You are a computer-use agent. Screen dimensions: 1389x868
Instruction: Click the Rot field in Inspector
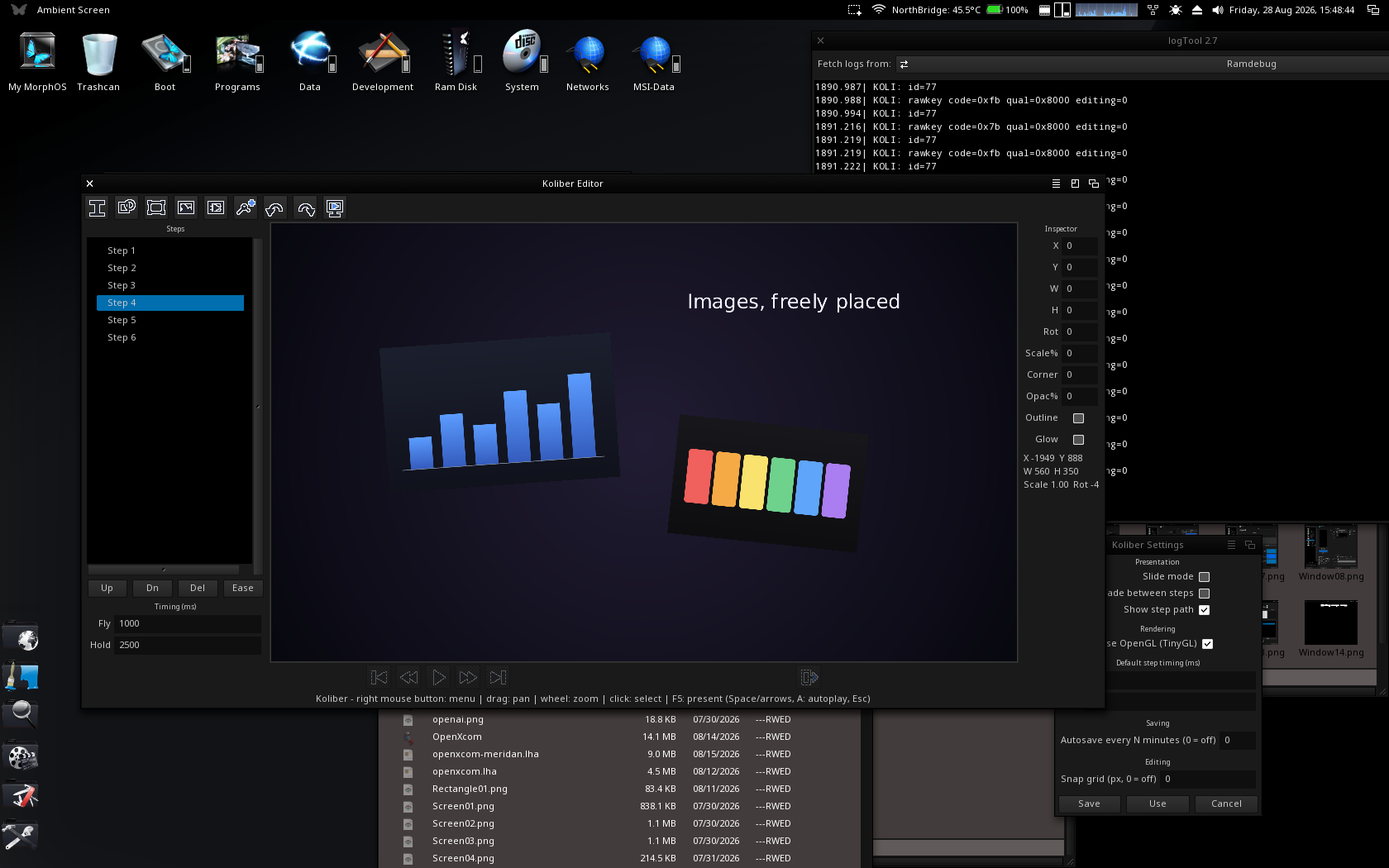pos(1080,332)
